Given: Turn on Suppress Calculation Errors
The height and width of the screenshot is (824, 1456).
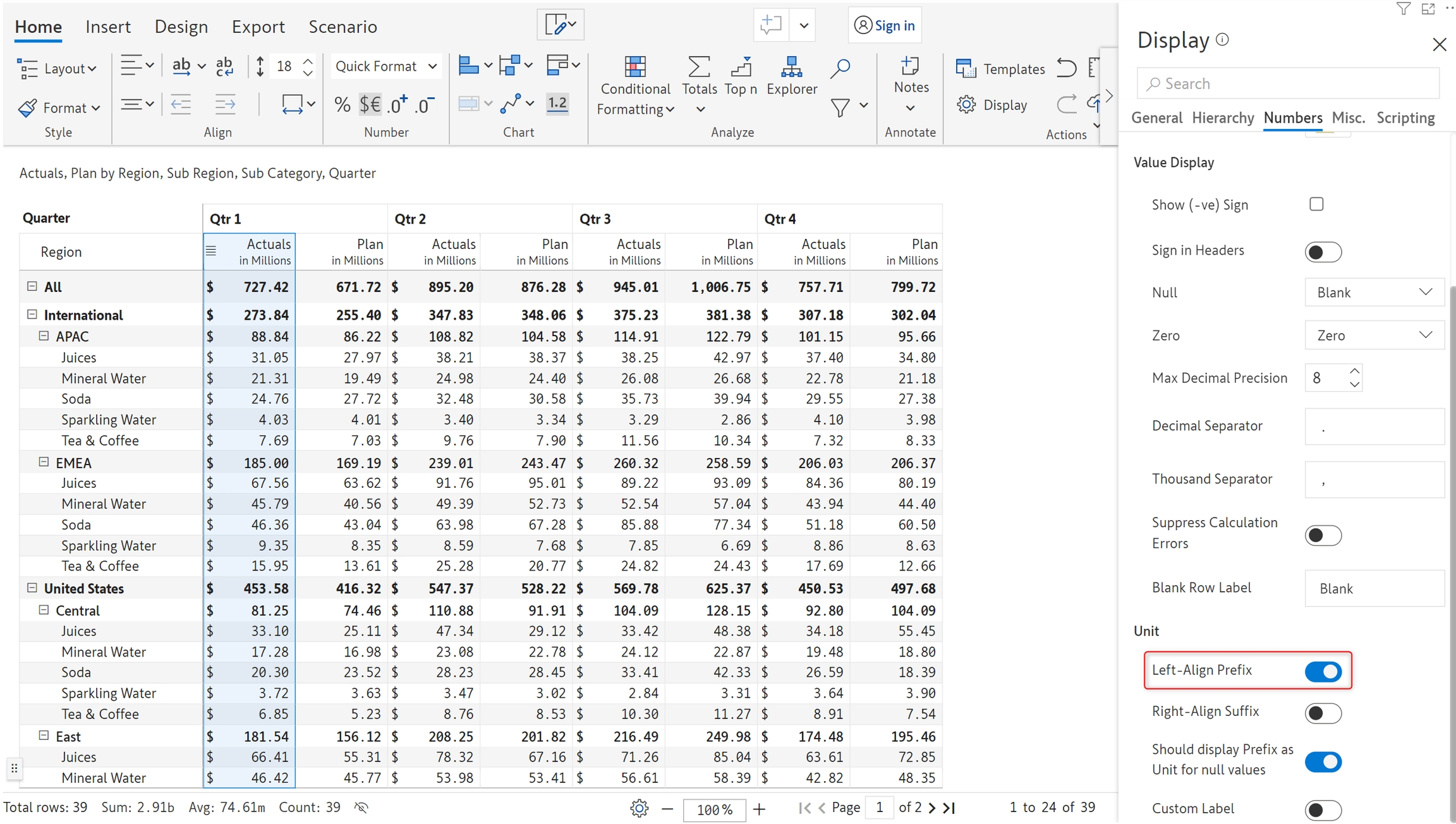Looking at the screenshot, I should [1323, 535].
